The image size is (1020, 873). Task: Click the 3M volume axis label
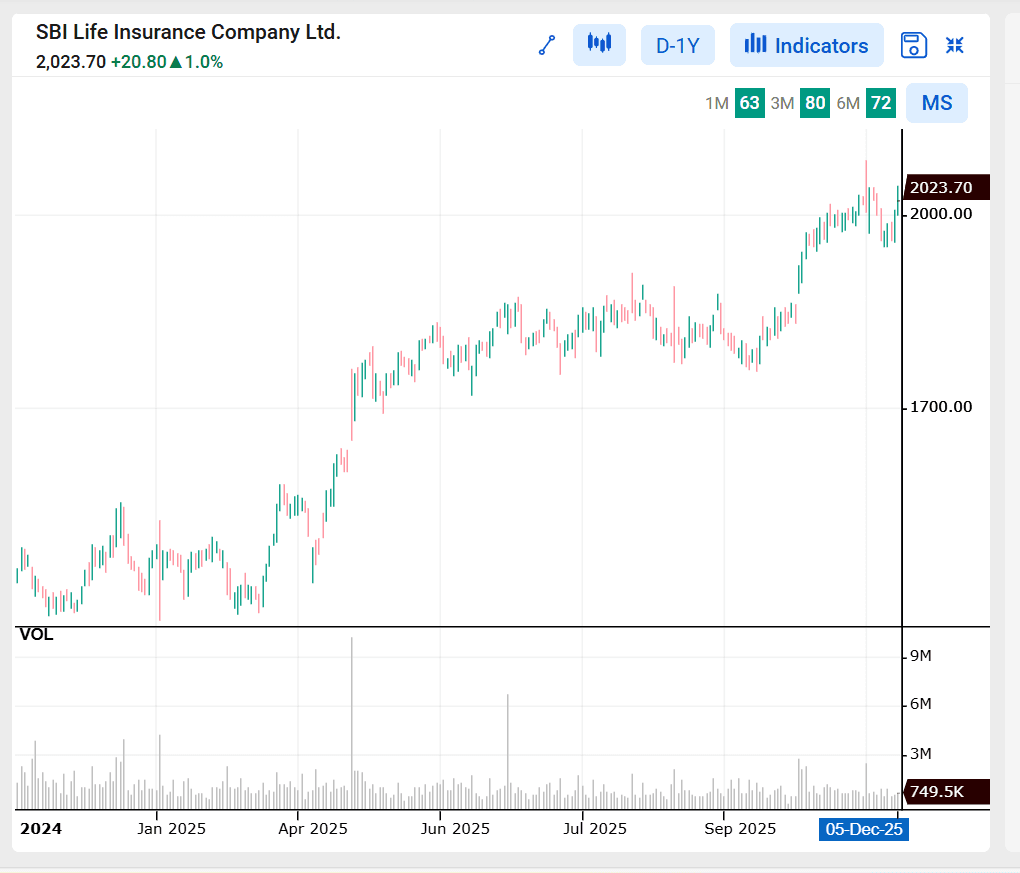point(920,754)
